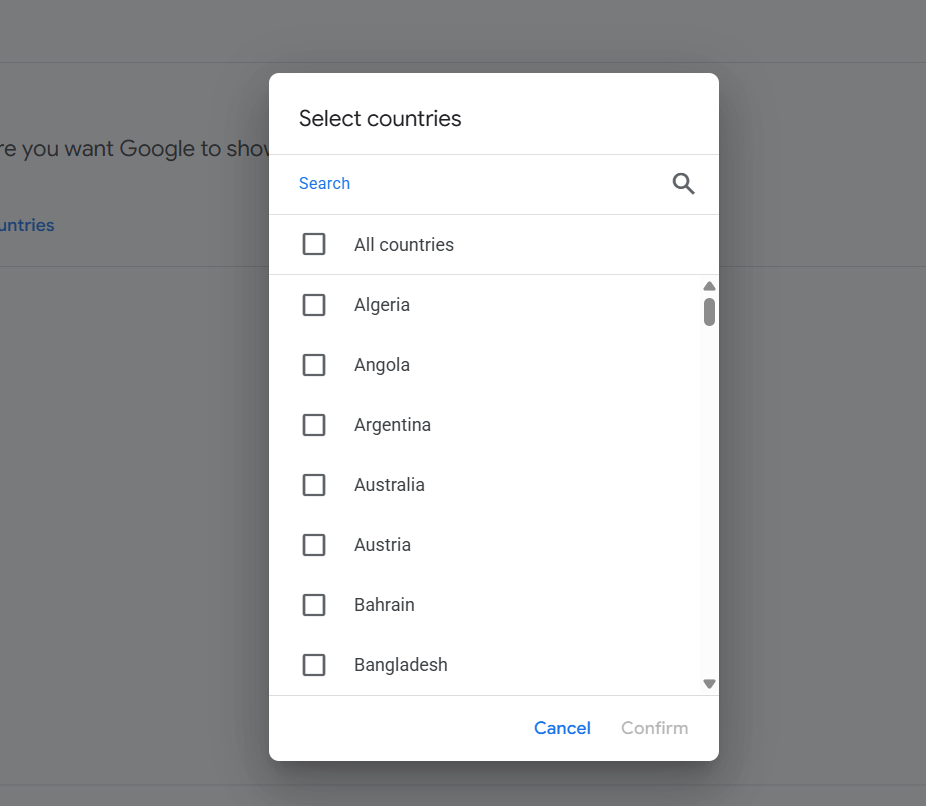Screen dimensions: 926x806
Task: Toggle the Bangladesh checkbox
Action: click(x=314, y=665)
